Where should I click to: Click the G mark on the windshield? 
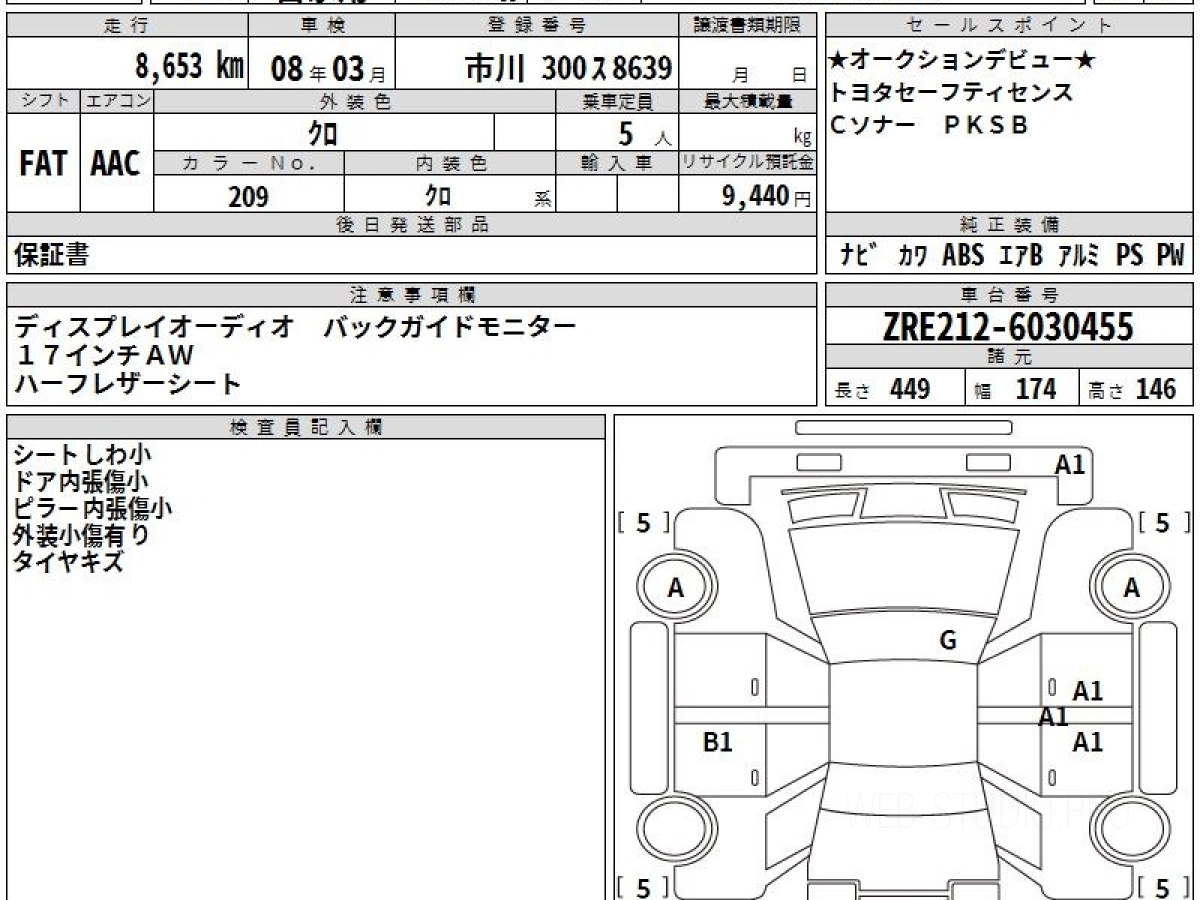tap(948, 641)
